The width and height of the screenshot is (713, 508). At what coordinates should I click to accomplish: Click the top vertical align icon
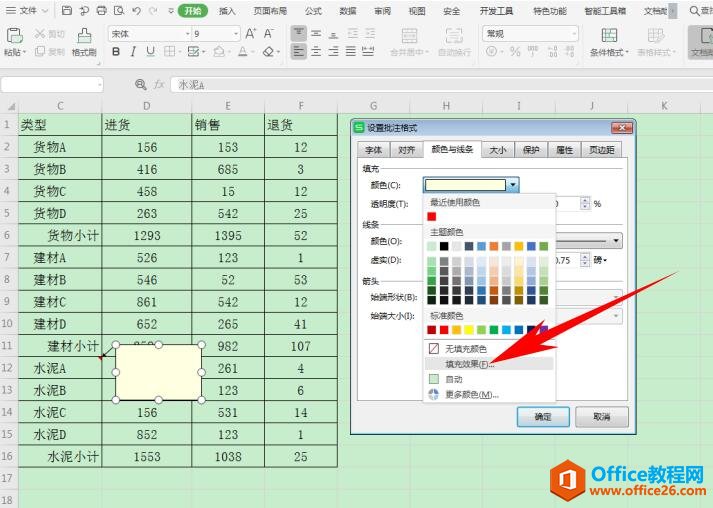298,34
